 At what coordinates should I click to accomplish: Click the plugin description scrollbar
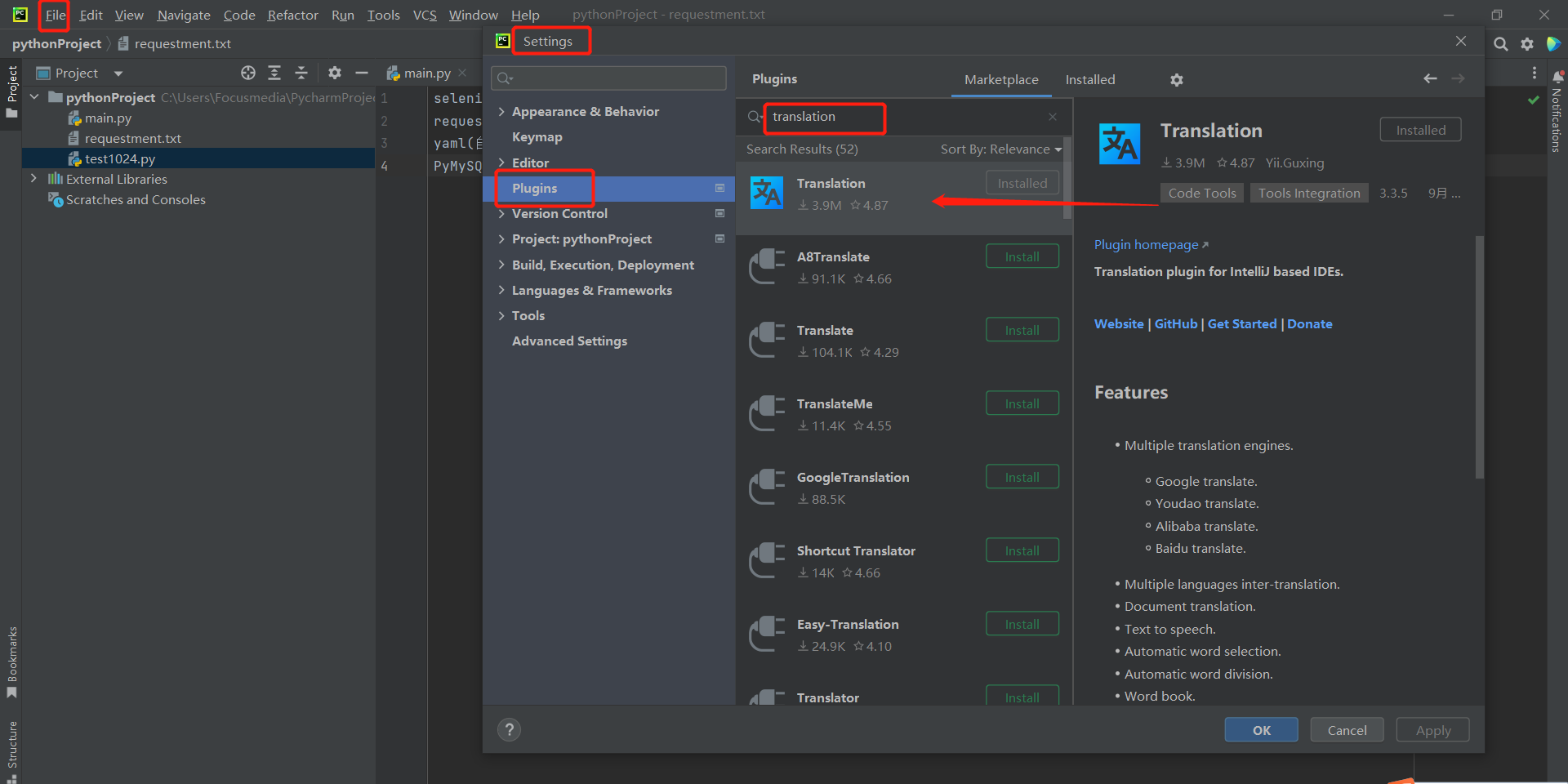coord(1479,357)
